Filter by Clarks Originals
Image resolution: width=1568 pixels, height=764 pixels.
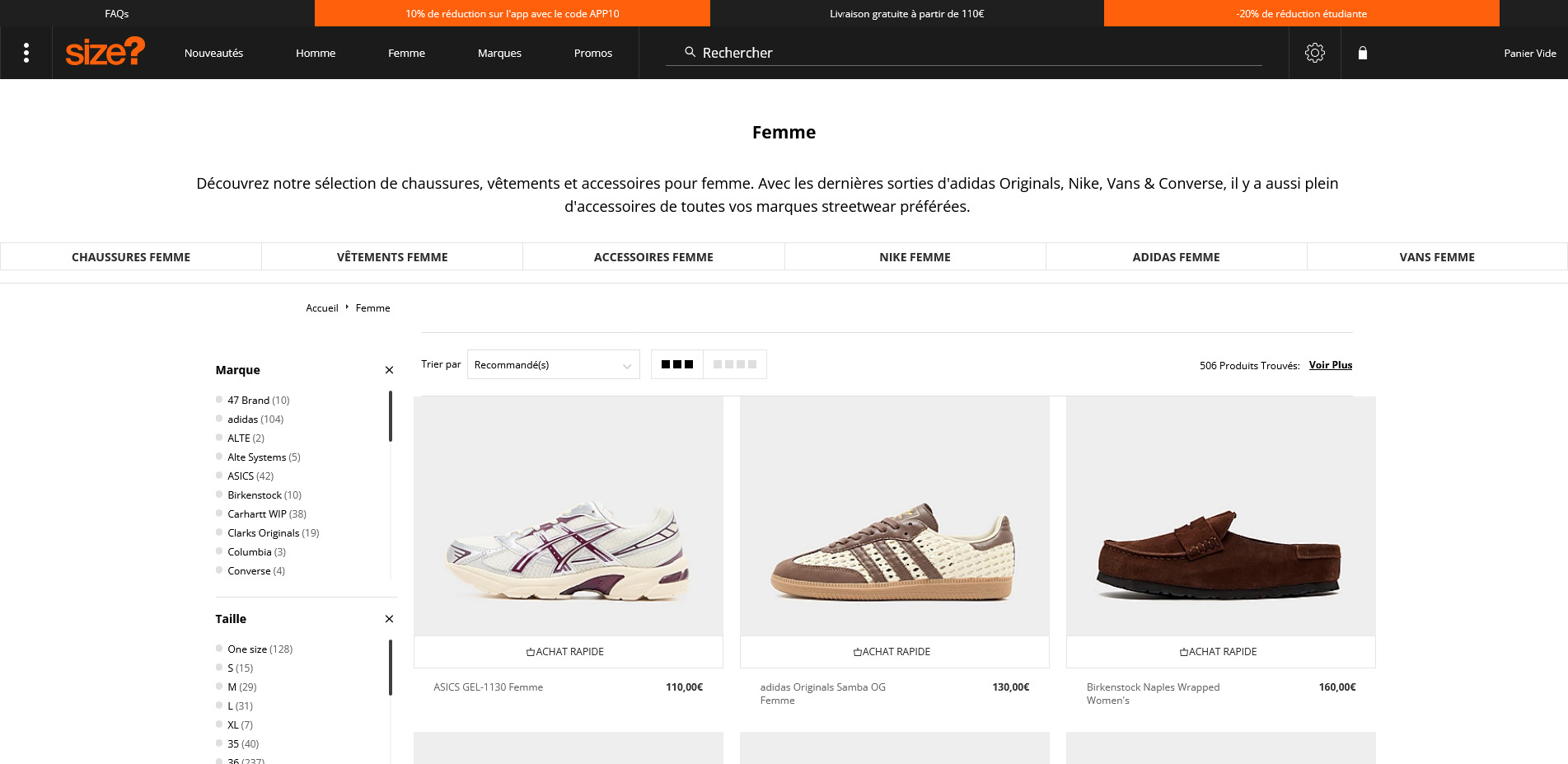pos(267,532)
